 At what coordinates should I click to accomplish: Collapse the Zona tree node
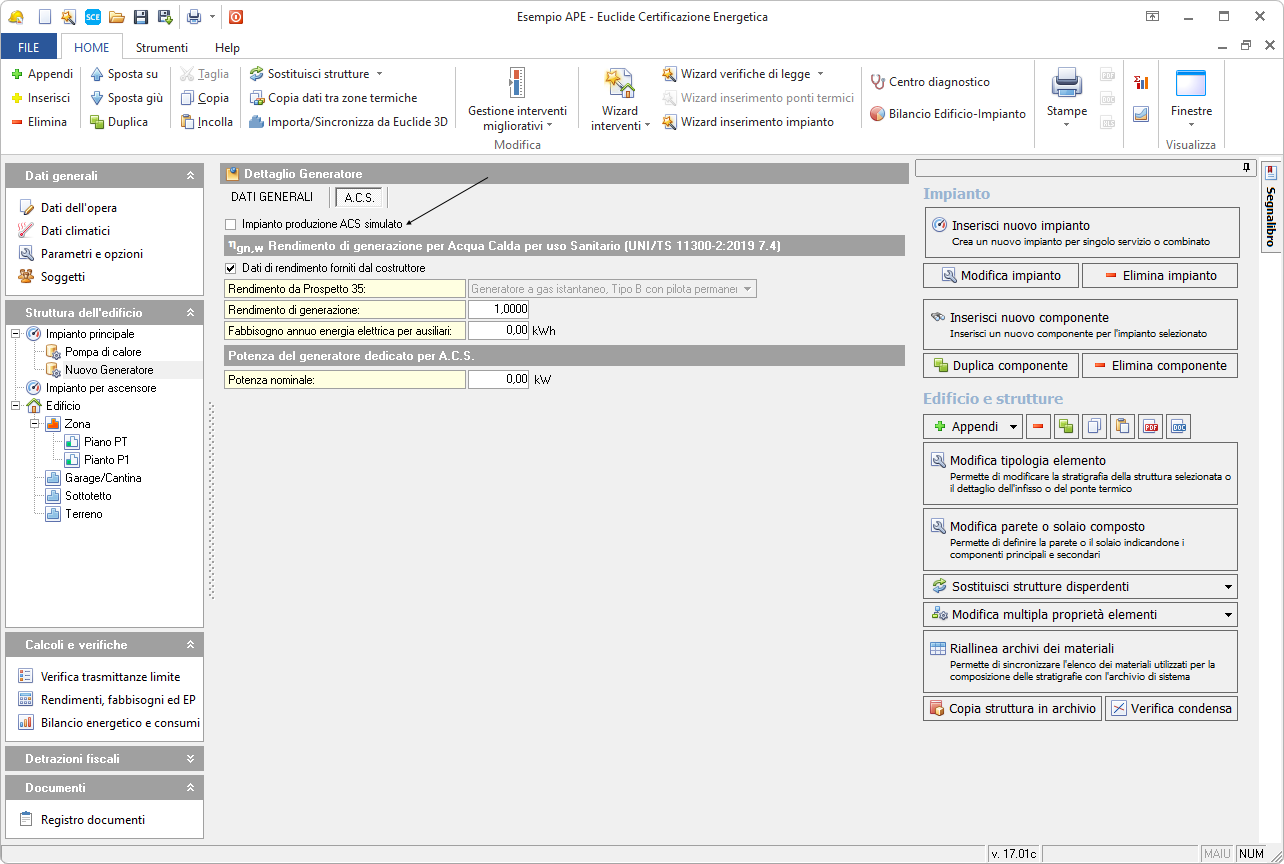[35, 424]
